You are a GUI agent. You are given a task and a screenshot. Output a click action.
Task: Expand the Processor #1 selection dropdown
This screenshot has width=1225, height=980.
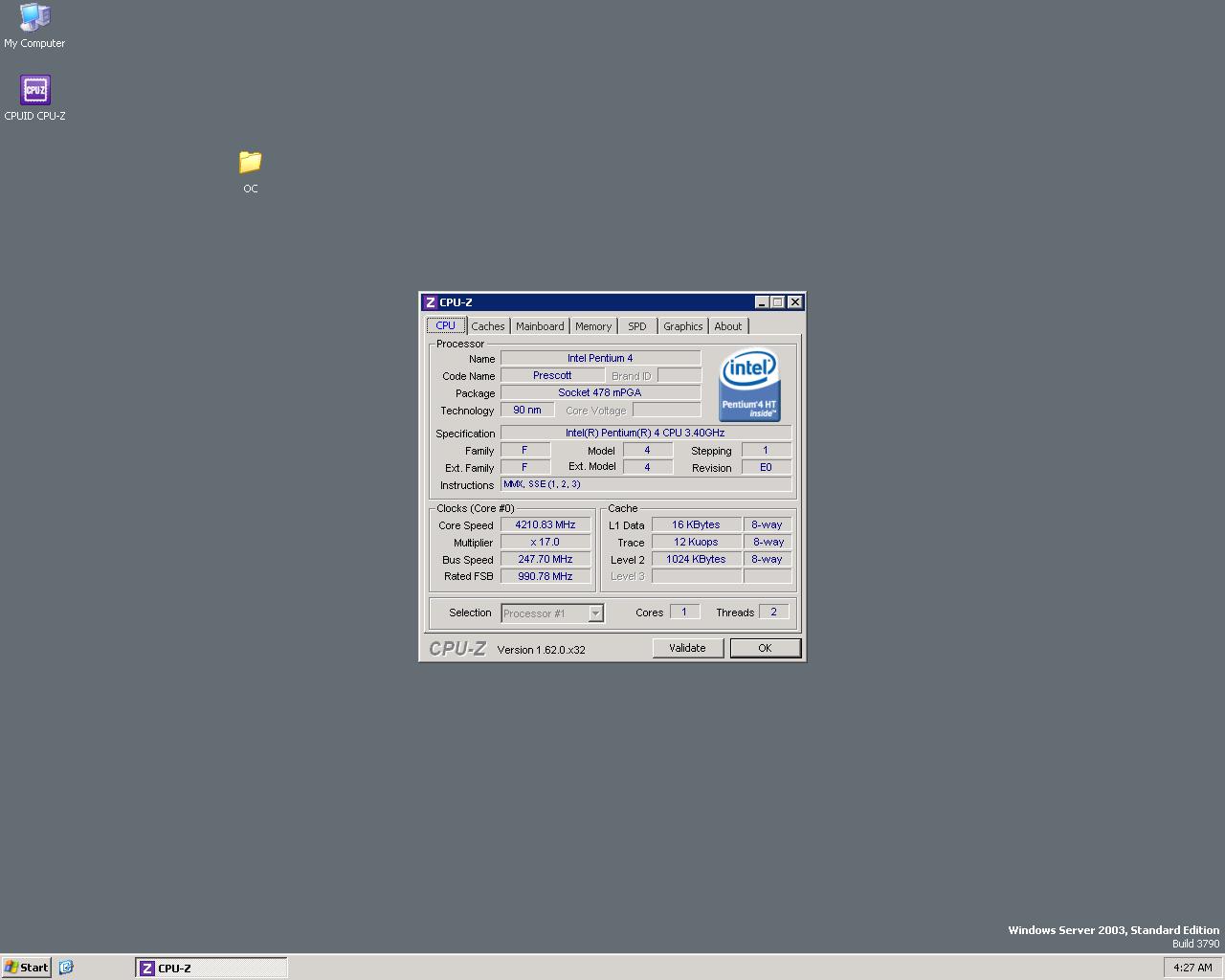coord(595,613)
